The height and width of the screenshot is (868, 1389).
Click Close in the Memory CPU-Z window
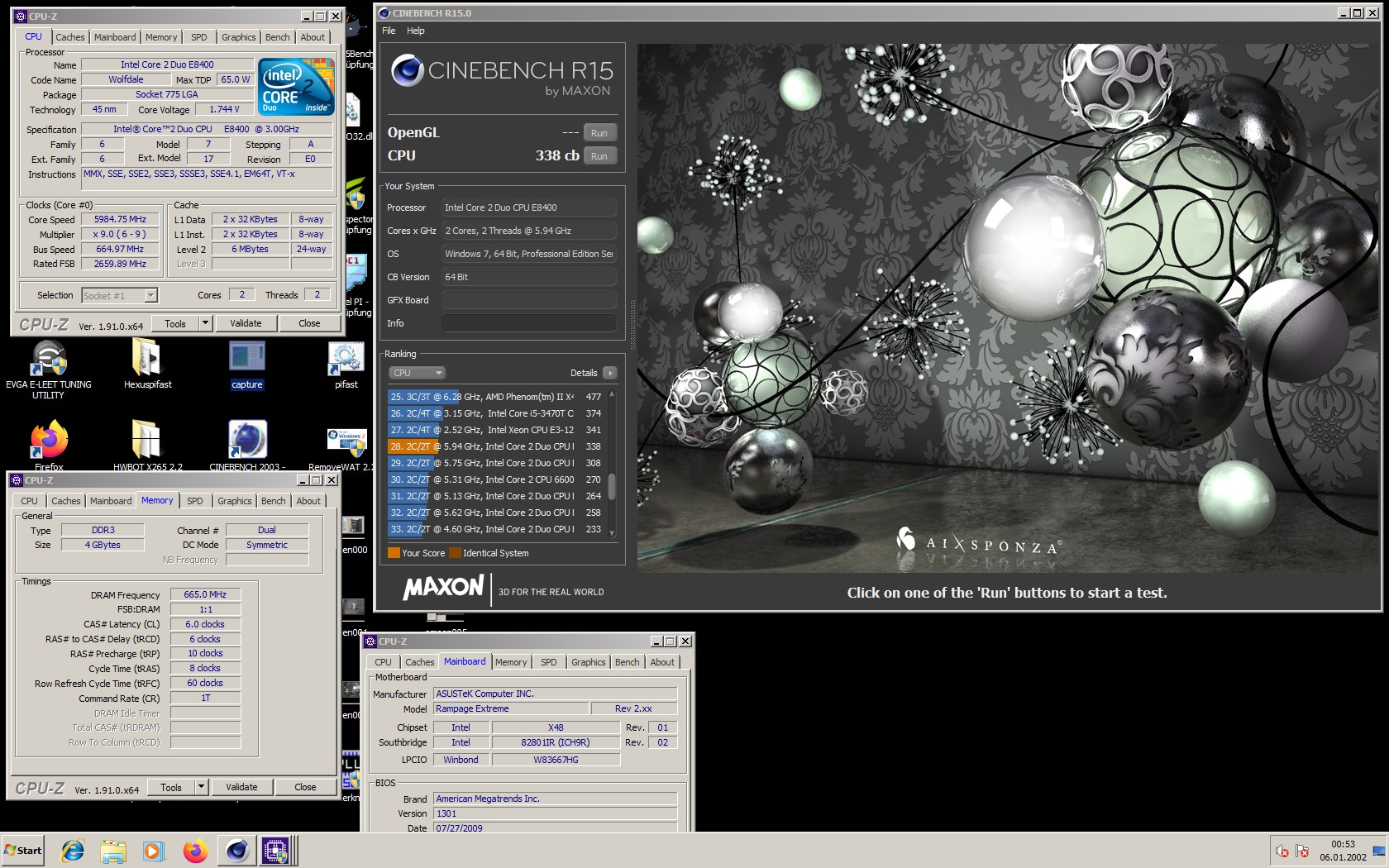tap(305, 787)
